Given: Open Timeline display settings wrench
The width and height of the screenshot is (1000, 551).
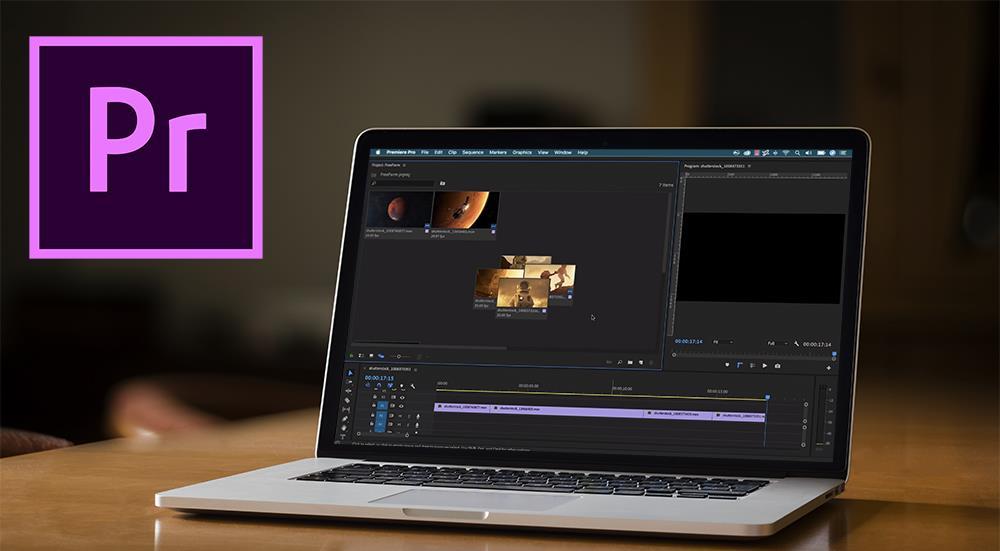Looking at the screenshot, I should 413,386.
